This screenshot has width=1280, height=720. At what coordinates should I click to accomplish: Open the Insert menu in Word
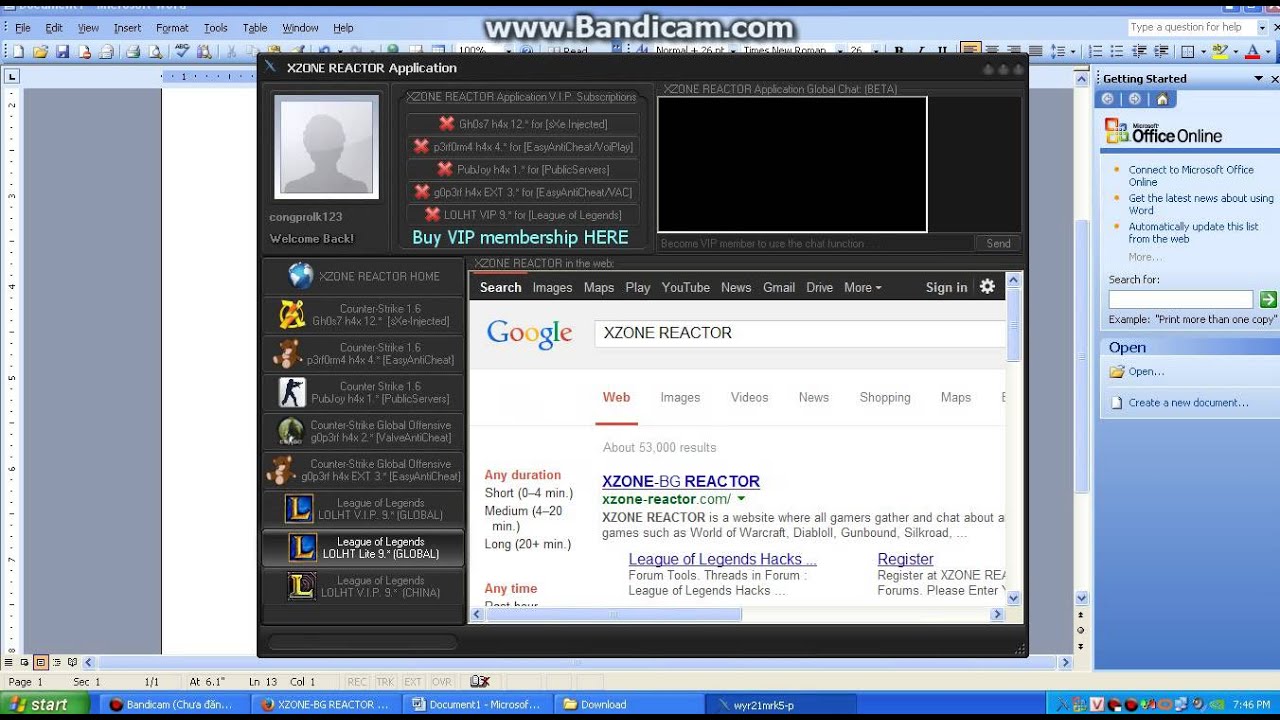[127, 28]
